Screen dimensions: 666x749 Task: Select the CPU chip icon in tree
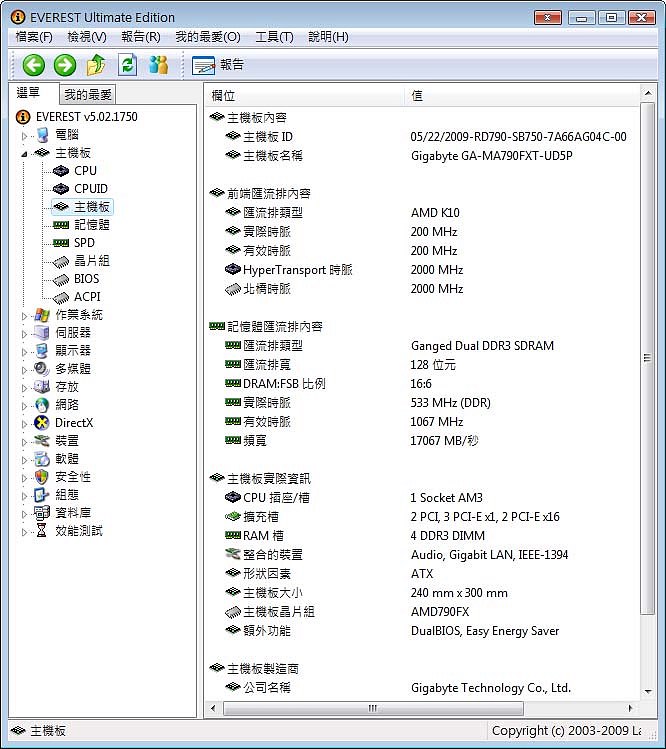click(61, 171)
